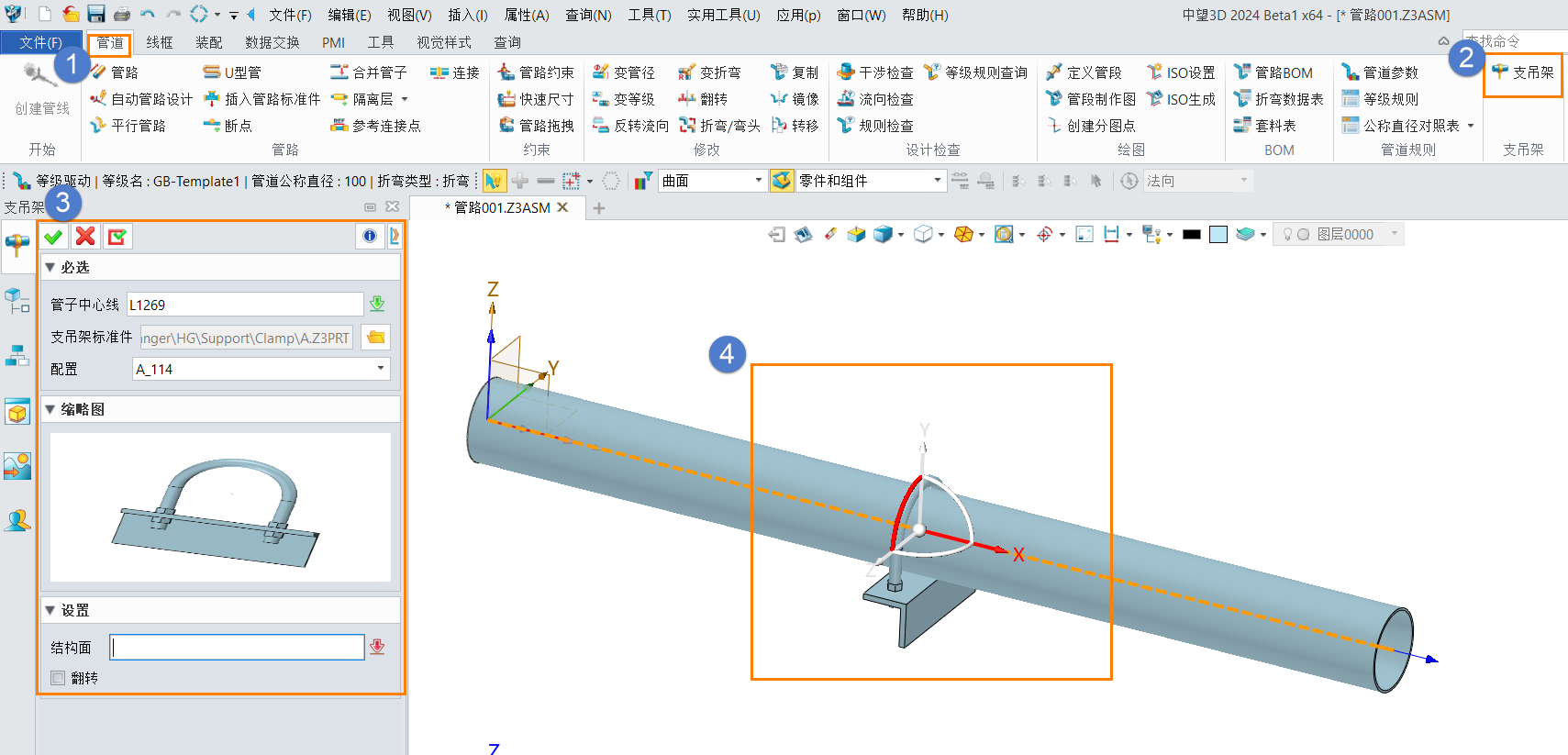Expand 公称直径对照表 dropdown arrow
Viewport: 1568px width, 755px height.
[1471, 126]
